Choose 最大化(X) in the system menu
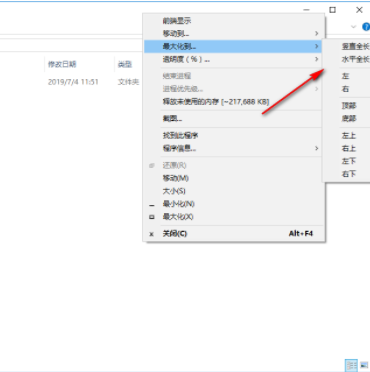The width and height of the screenshot is (370, 372). [x=233, y=217]
